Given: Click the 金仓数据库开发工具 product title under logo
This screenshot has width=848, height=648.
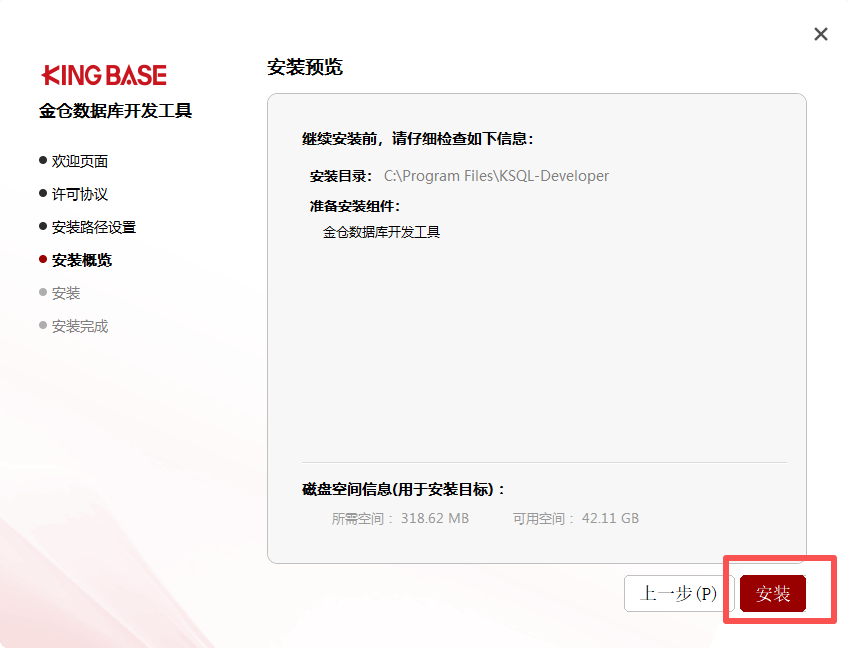Looking at the screenshot, I should (116, 111).
